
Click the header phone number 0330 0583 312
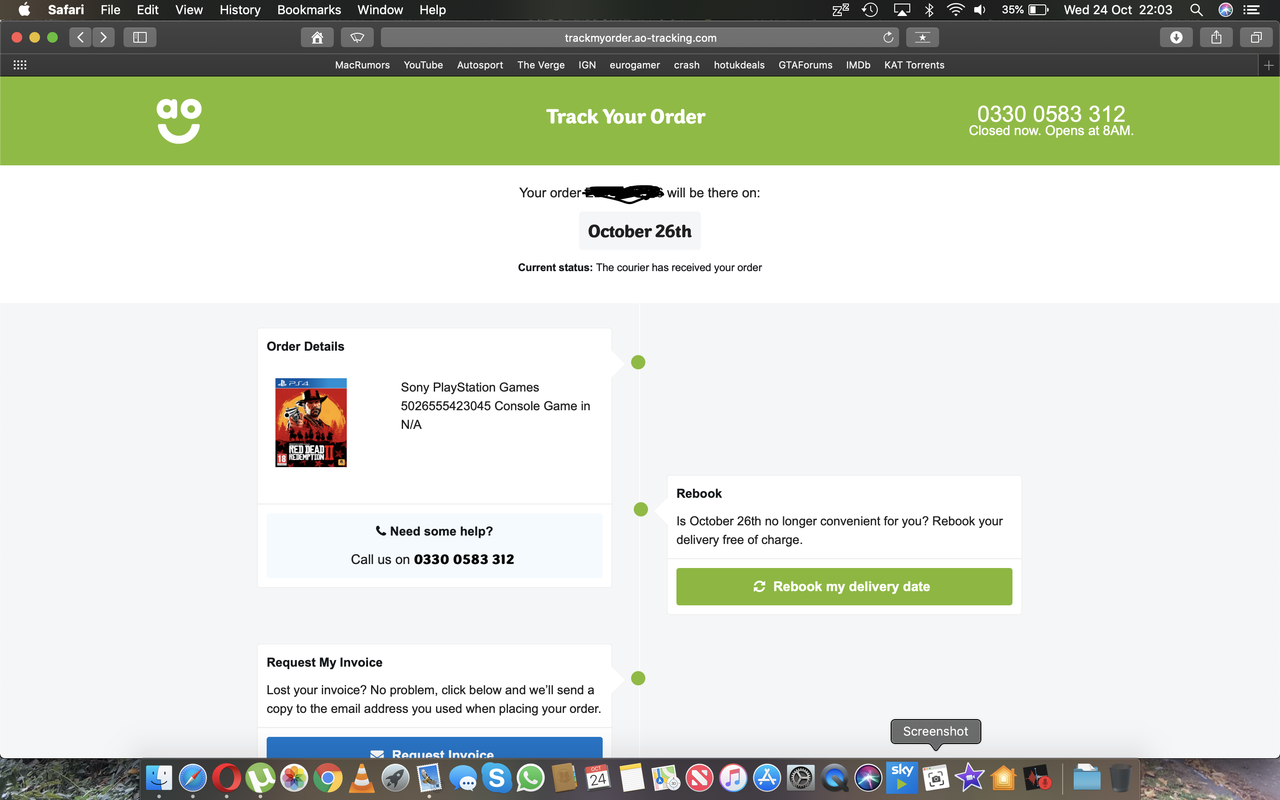pyautogui.click(x=1051, y=114)
